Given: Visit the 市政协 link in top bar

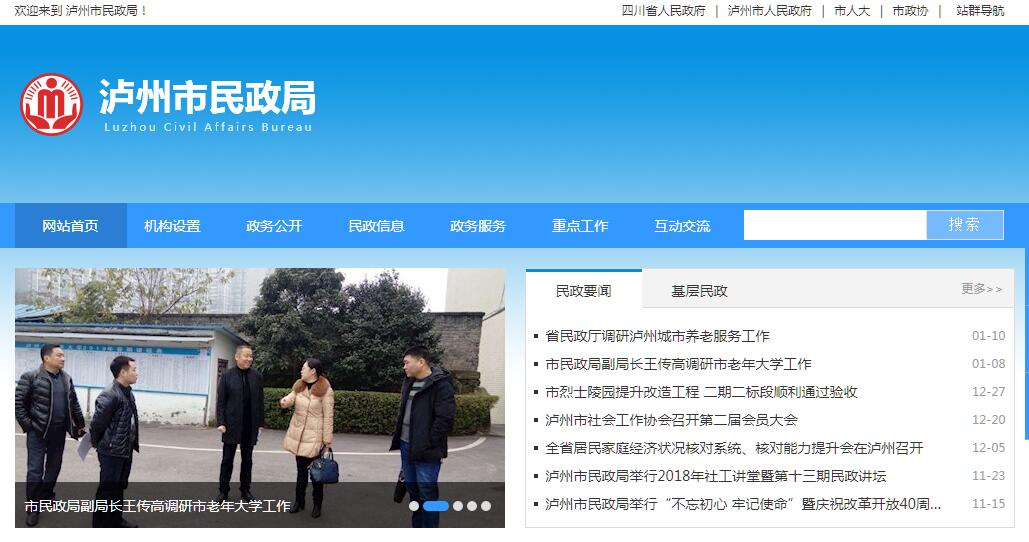Looking at the screenshot, I should [910, 11].
